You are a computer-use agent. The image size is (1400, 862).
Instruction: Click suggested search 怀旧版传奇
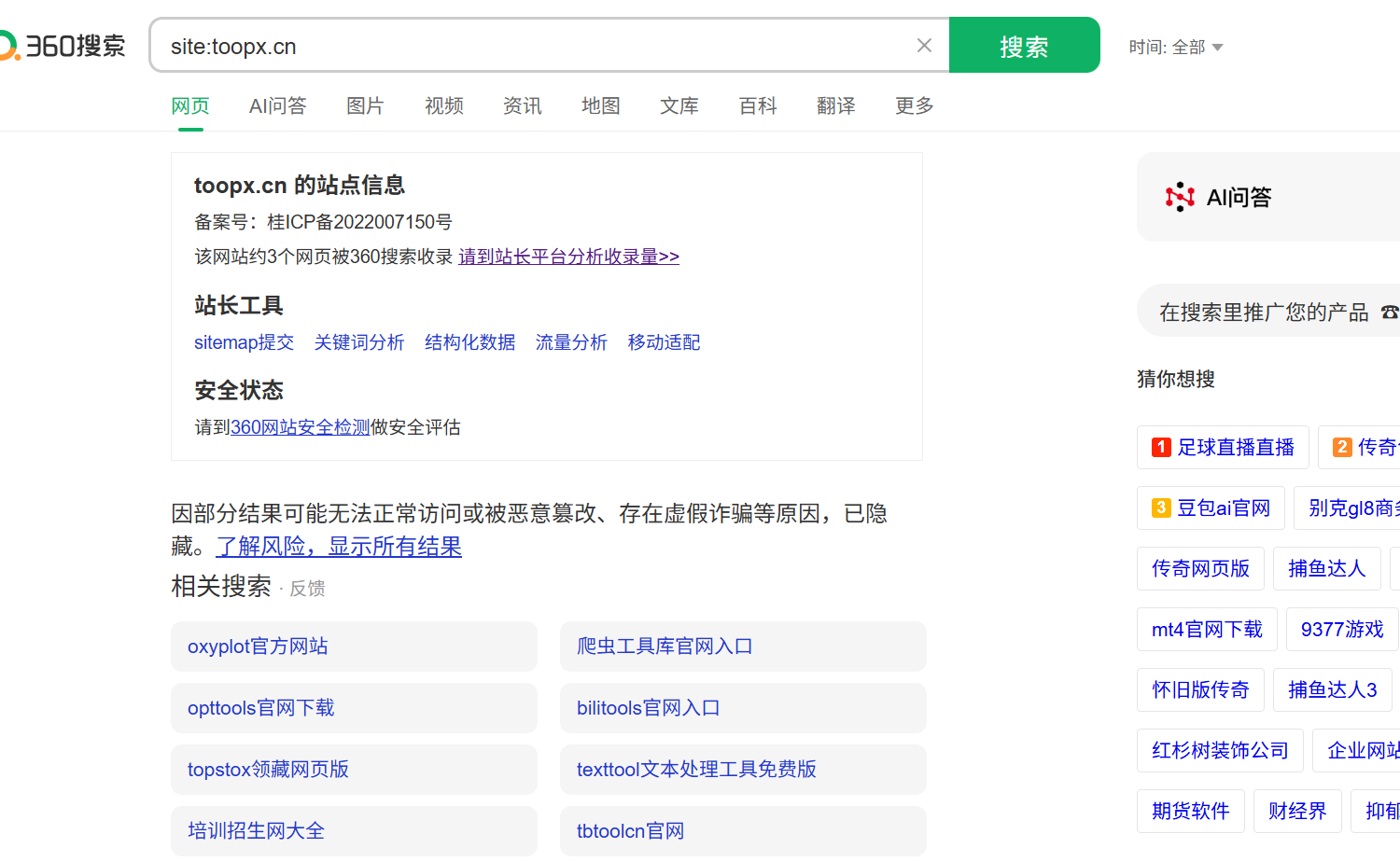pos(1200,689)
